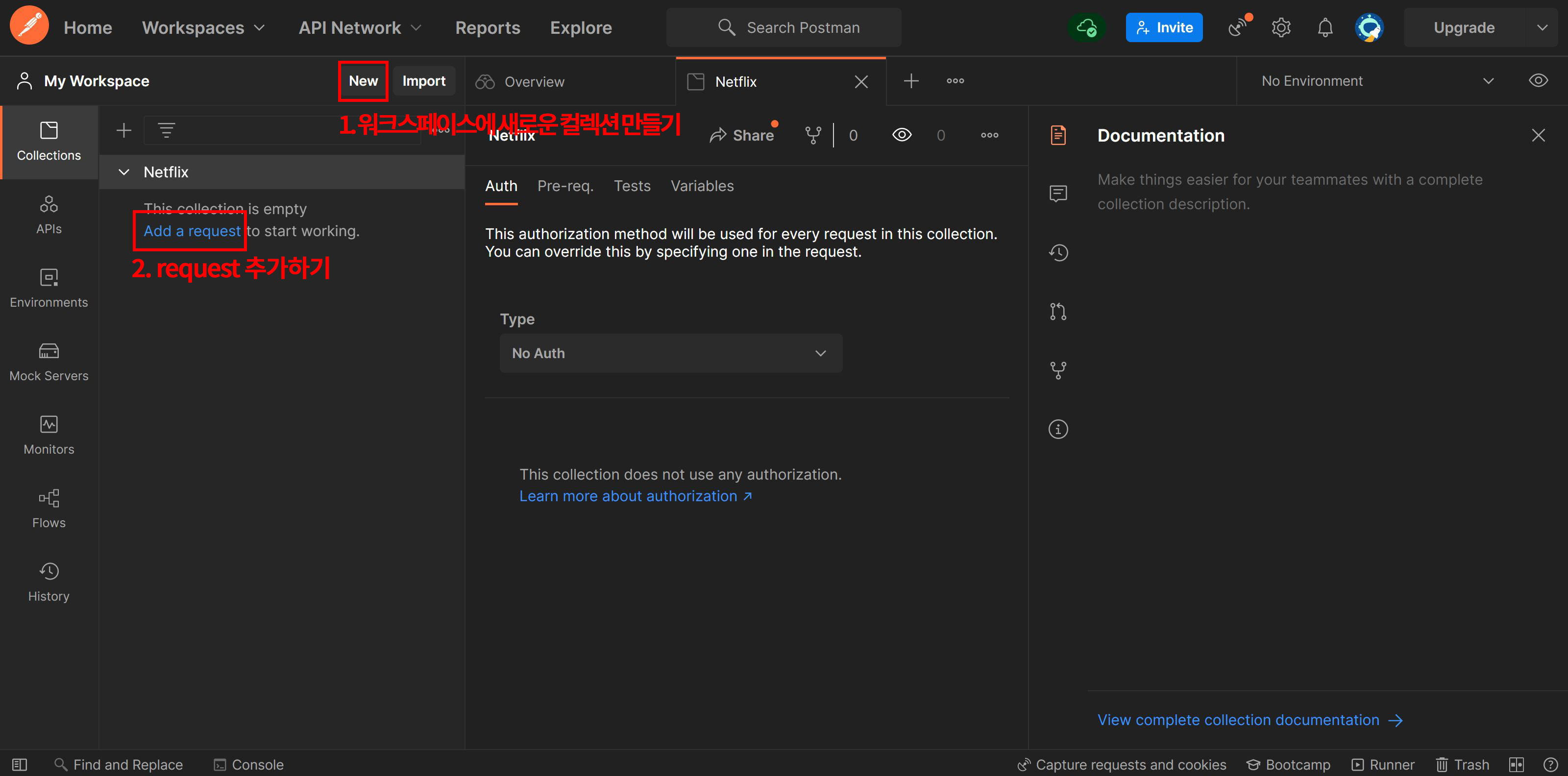This screenshot has width=1568, height=776.
Task: Toggle the sidebar visibility in status bar
Action: click(x=20, y=764)
